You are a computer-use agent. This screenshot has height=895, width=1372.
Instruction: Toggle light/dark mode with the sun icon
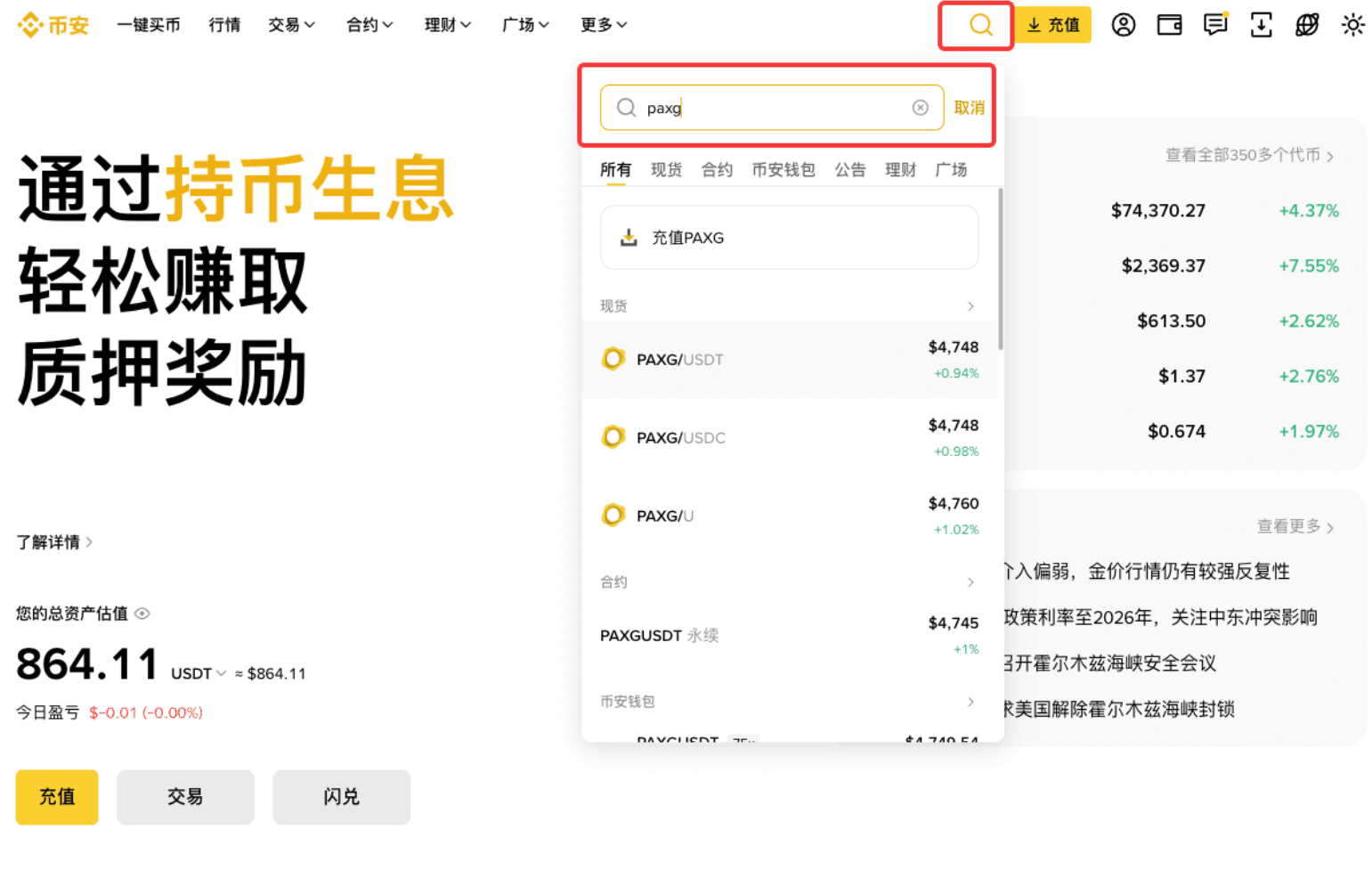(x=1353, y=25)
